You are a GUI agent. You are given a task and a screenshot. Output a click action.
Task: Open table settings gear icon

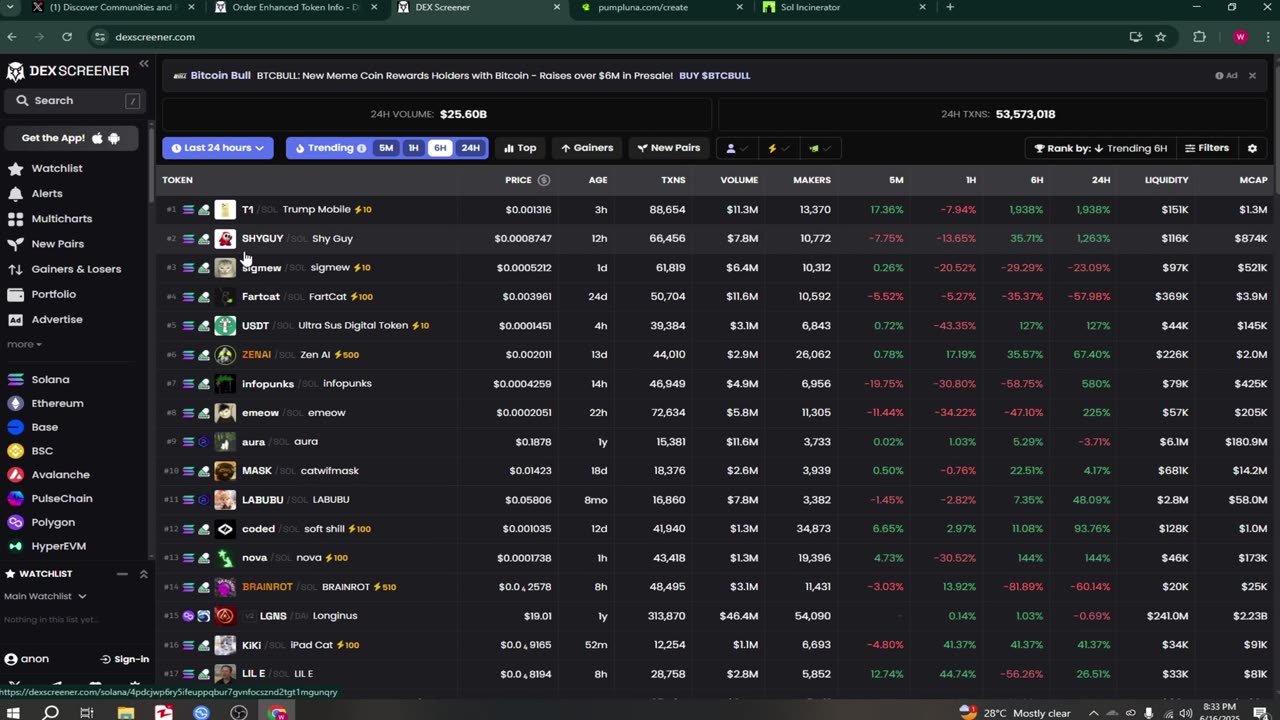tap(1252, 148)
